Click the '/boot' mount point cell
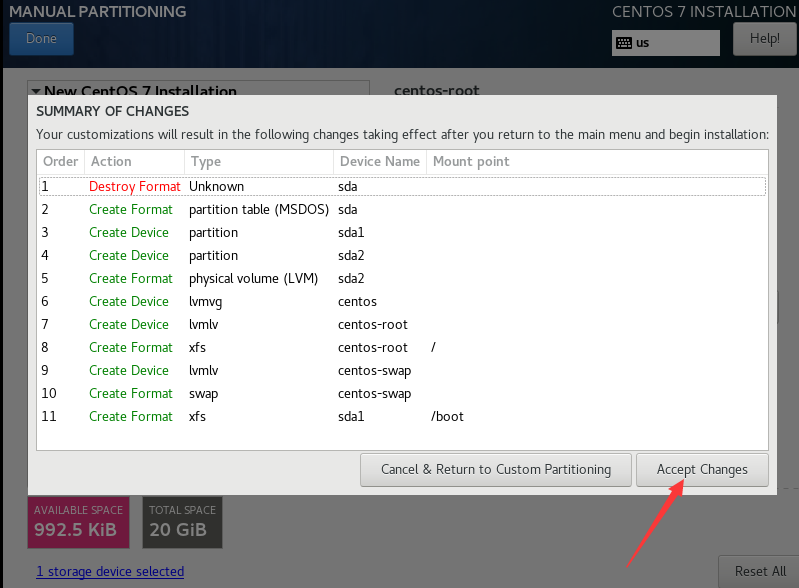 tap(447, 417)
